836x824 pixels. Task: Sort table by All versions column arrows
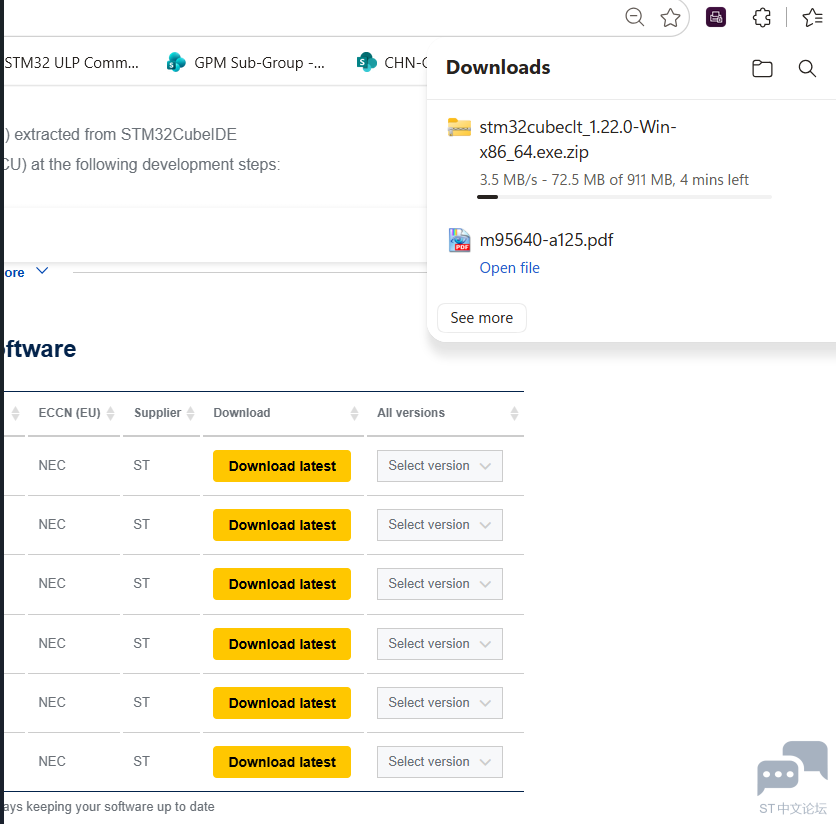[514, 413]
